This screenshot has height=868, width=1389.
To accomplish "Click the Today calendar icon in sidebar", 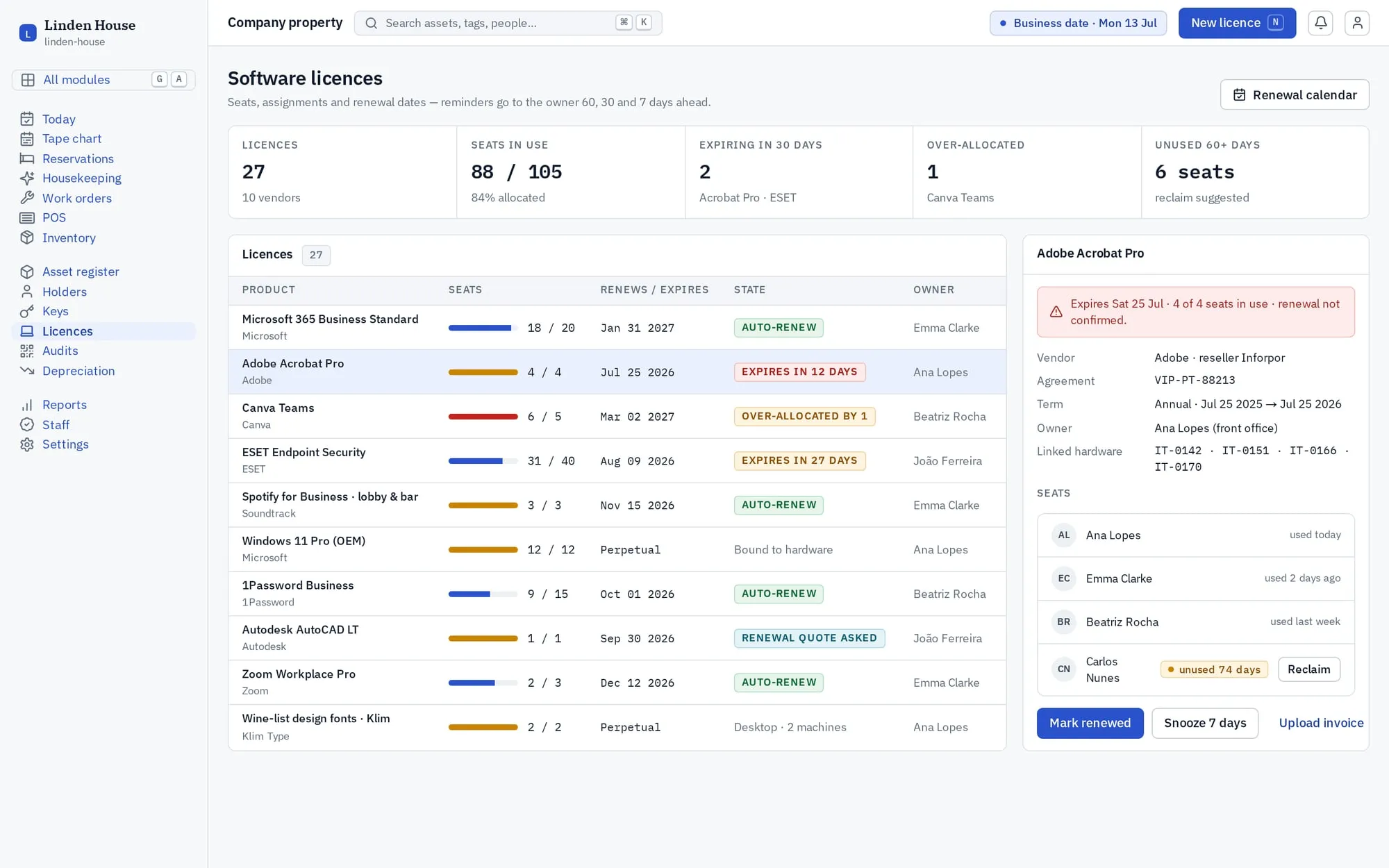I will [x=27, y=119].
